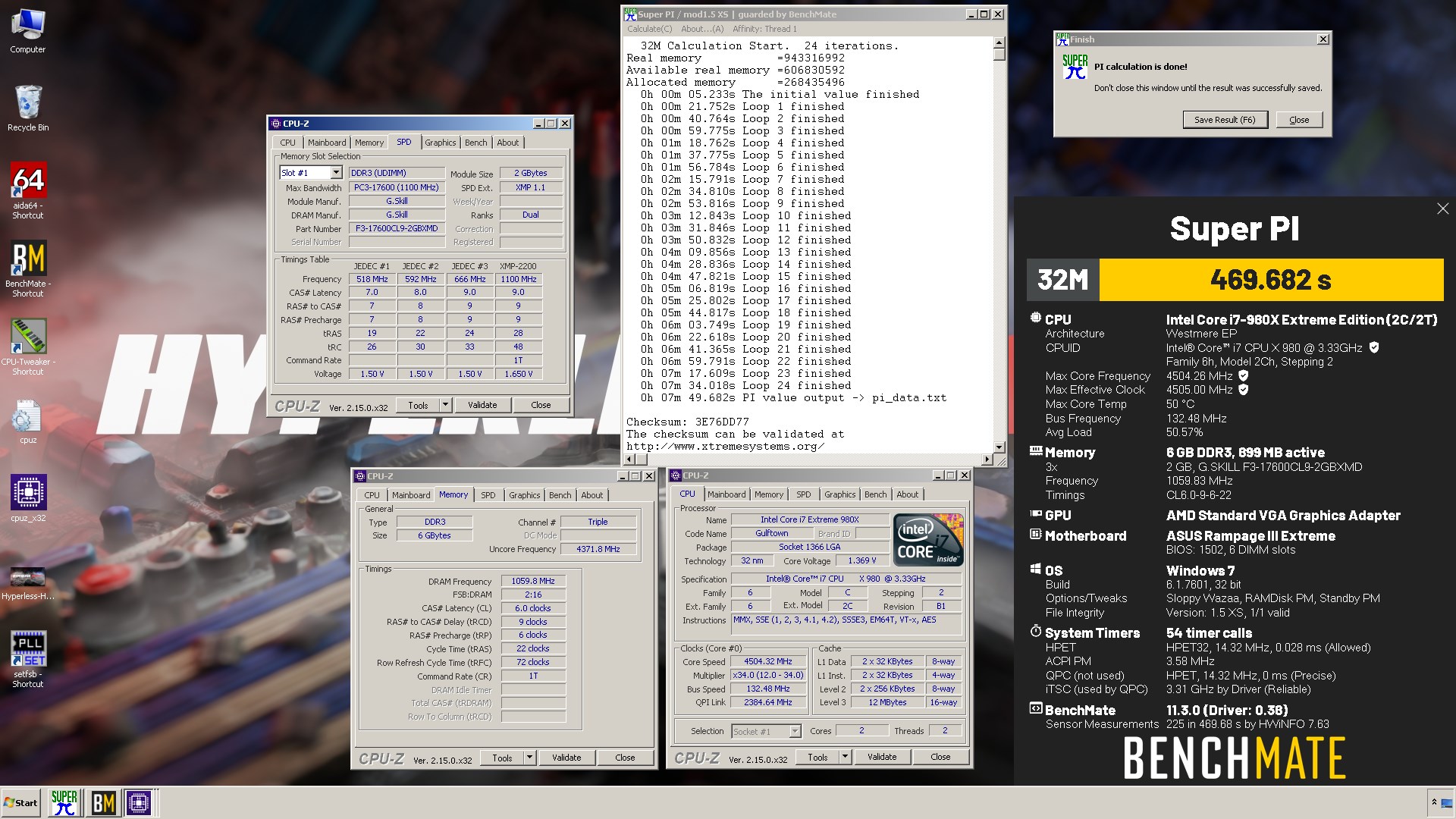Open the Socket #1 selection dropdown

coord(794,731)
